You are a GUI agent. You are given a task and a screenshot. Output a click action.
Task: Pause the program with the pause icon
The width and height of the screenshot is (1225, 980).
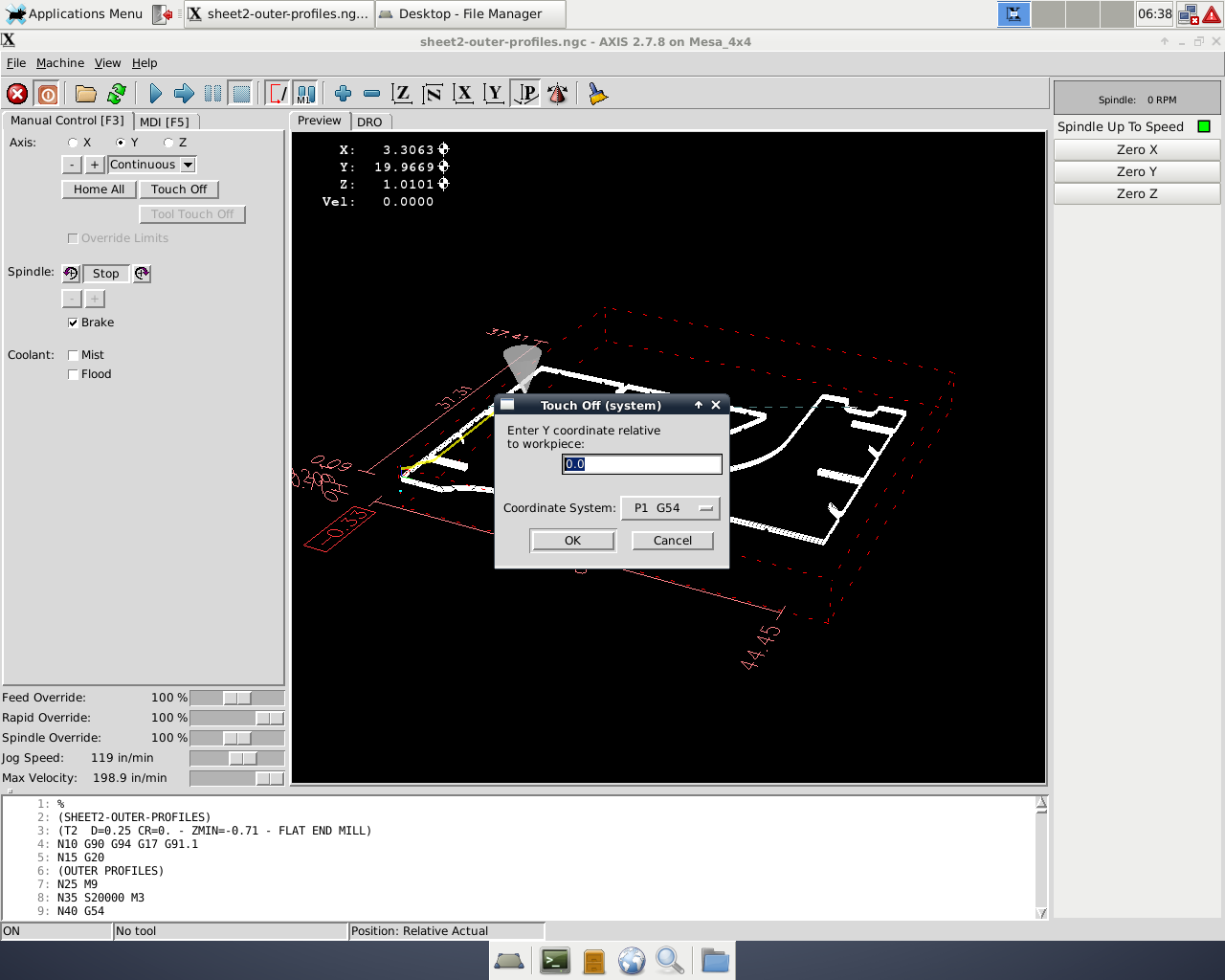tap(212, 94)
